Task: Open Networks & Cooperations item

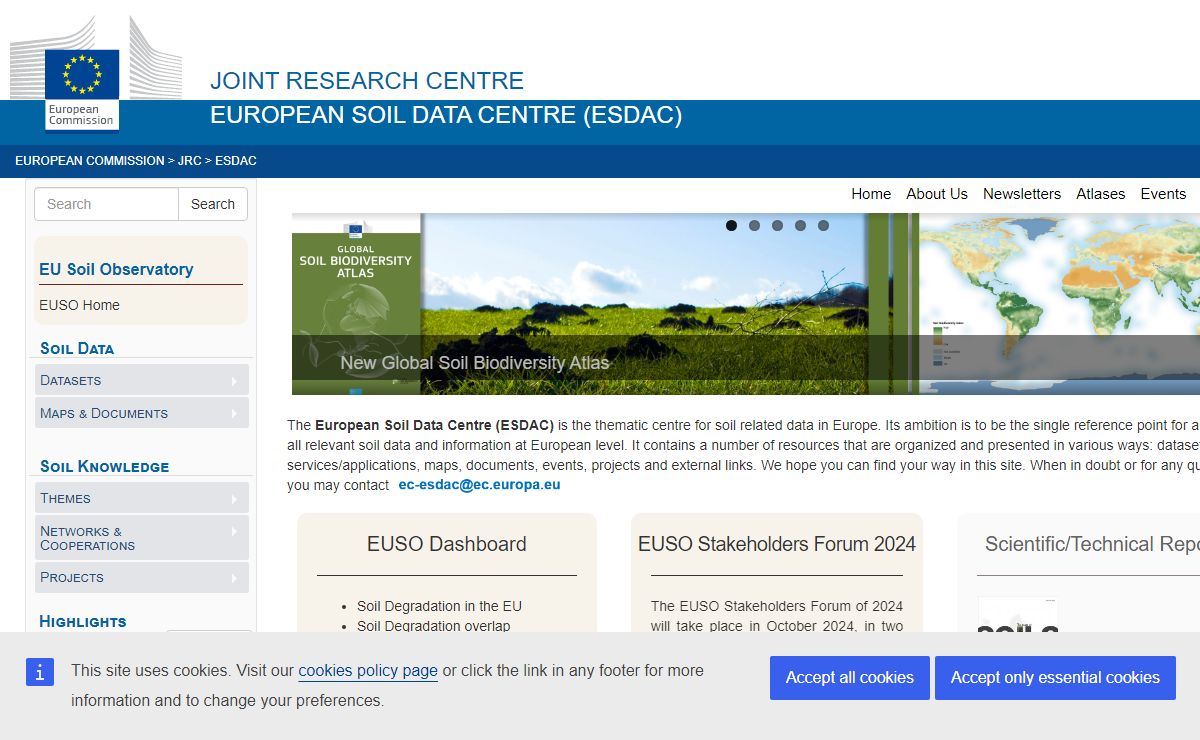Action: point(141,538)
